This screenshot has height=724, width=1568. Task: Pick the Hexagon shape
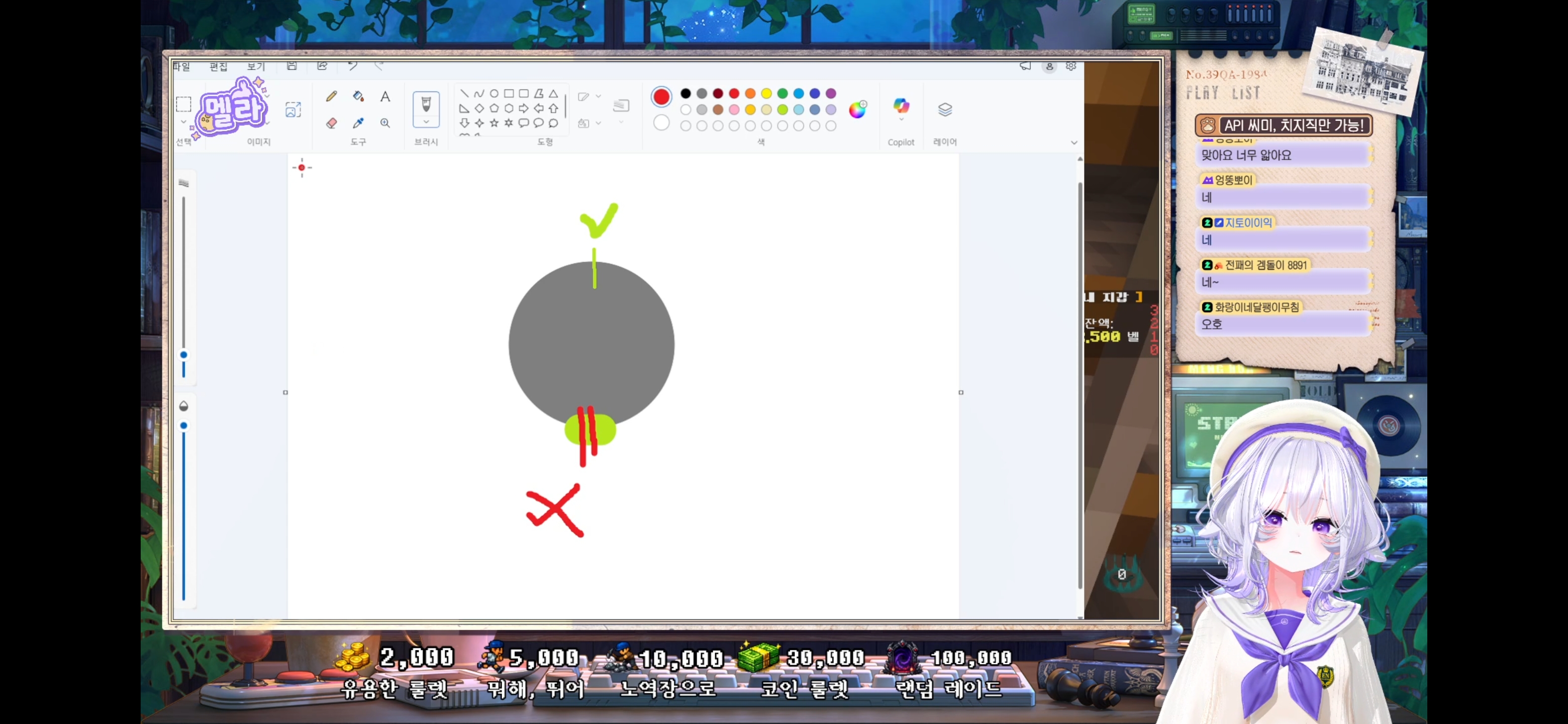pyautogui.click(x=509, y=109)
